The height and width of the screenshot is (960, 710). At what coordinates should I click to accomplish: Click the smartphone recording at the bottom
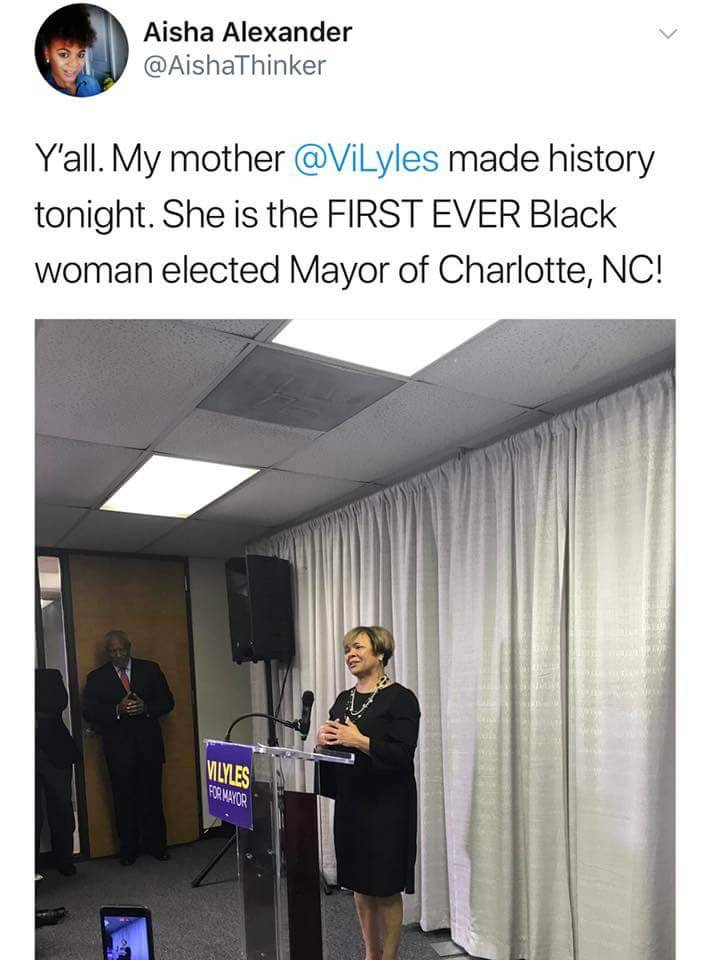pos(127,933)
